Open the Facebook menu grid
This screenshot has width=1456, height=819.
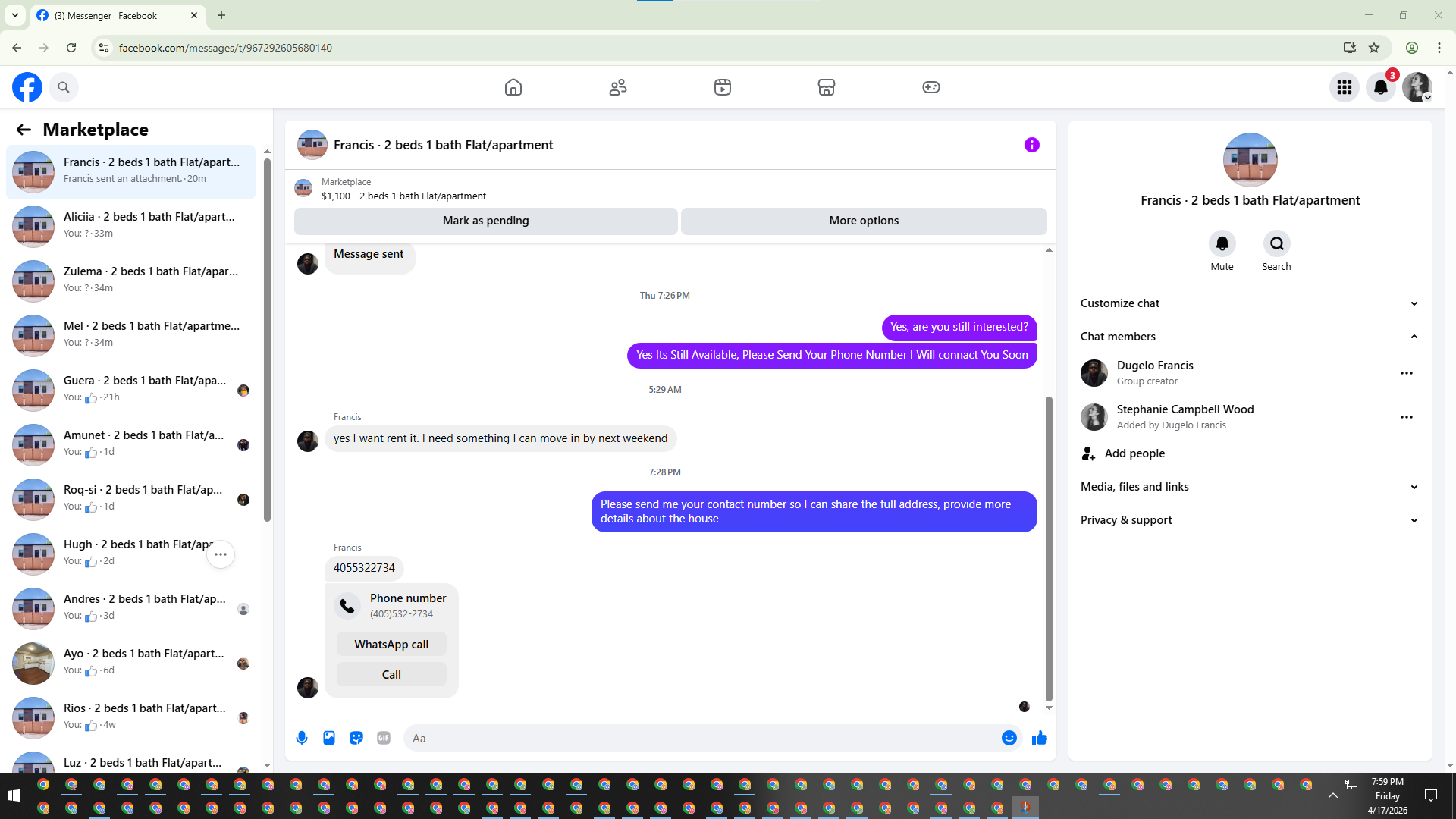(x=1344, y=87)
